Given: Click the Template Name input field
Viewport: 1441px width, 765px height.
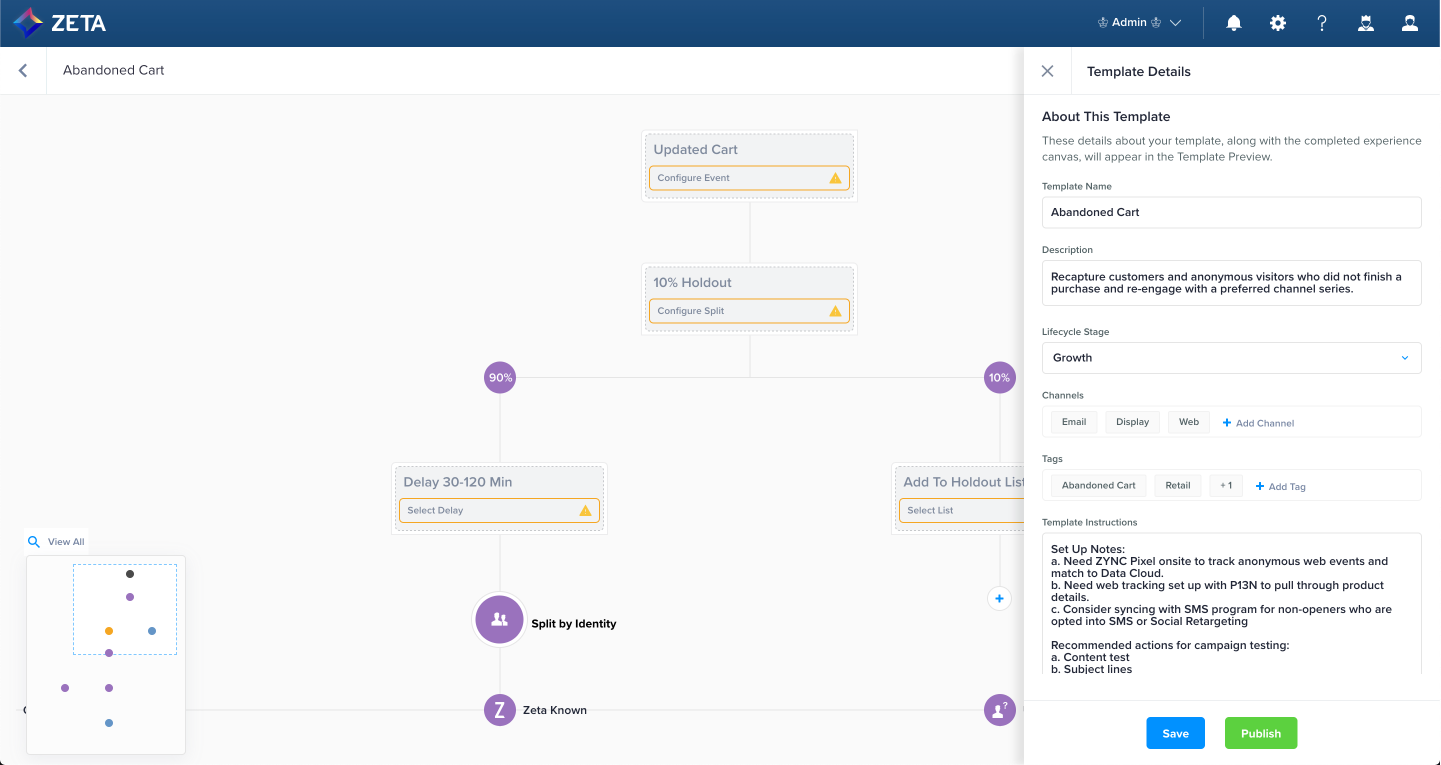Looking at the screenshot, I should 1231,212.
